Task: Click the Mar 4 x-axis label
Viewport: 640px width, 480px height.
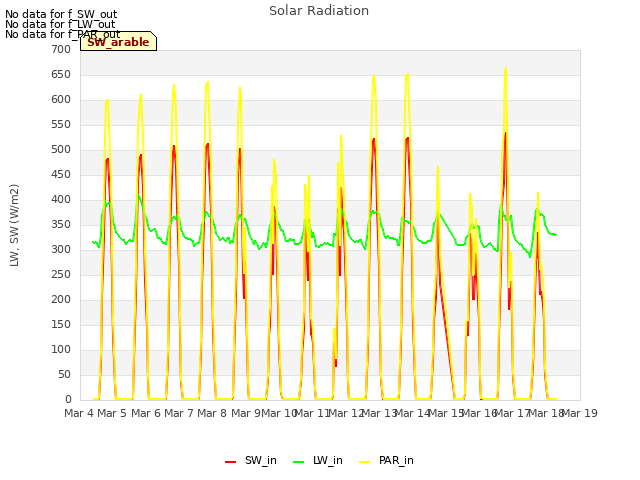Action: pos(79,413)
